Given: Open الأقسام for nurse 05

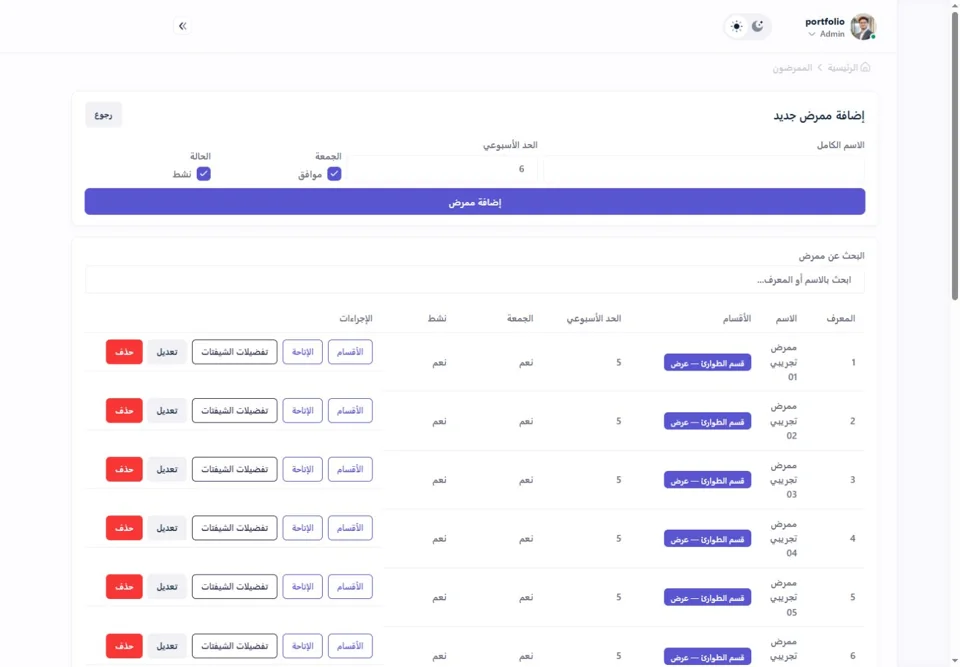Looking at the screenshot, I should (x=350, y=587).
